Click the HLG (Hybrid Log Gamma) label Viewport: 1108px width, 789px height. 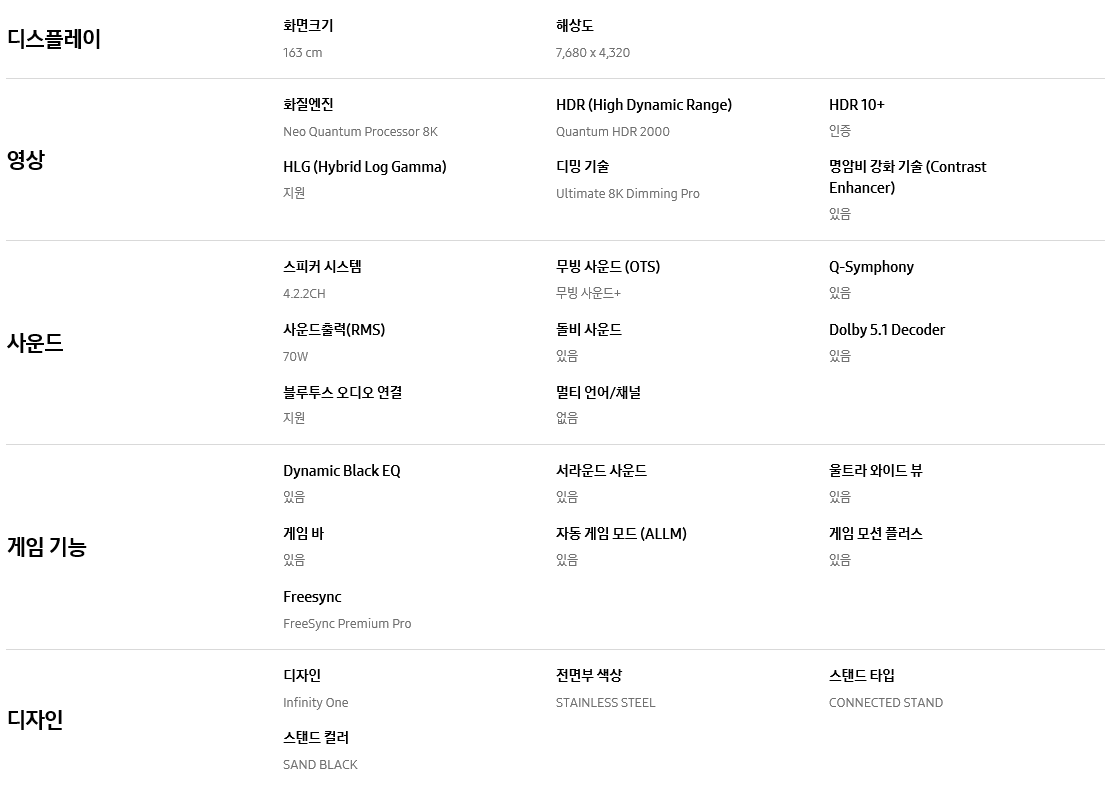tap(365, 167)
